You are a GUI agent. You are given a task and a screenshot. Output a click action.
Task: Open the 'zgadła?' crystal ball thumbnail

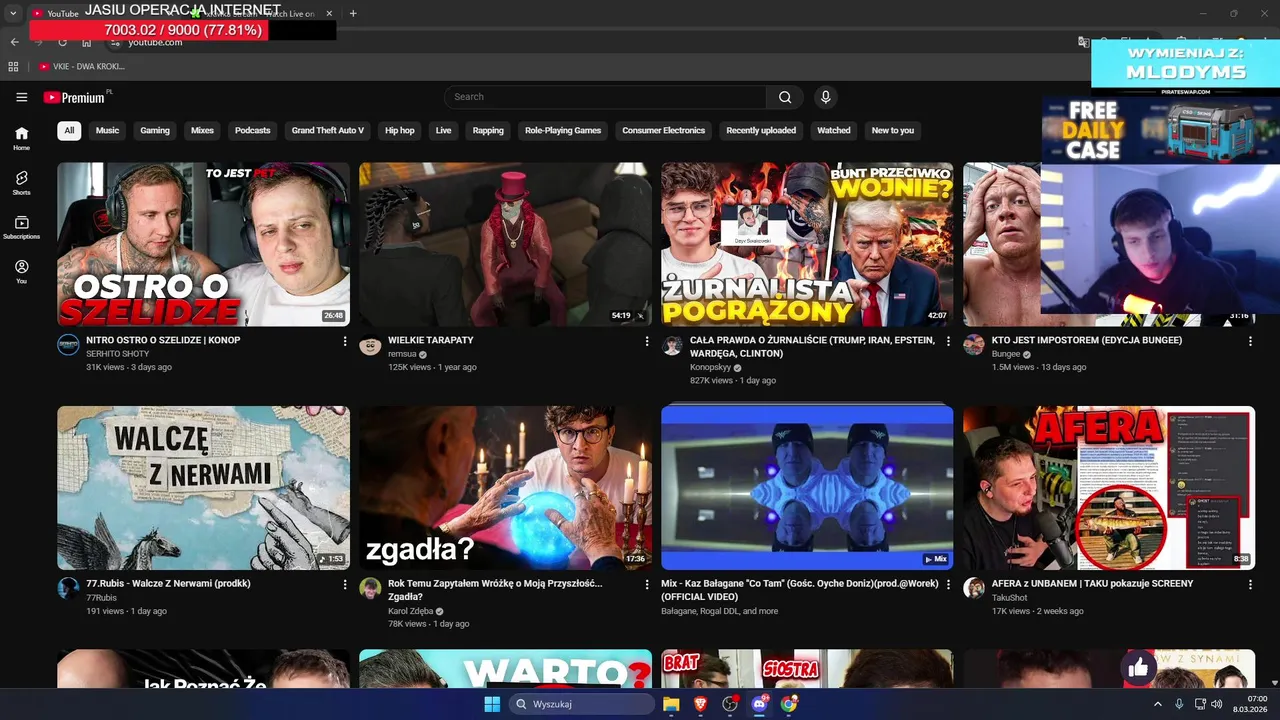(505, 488)
